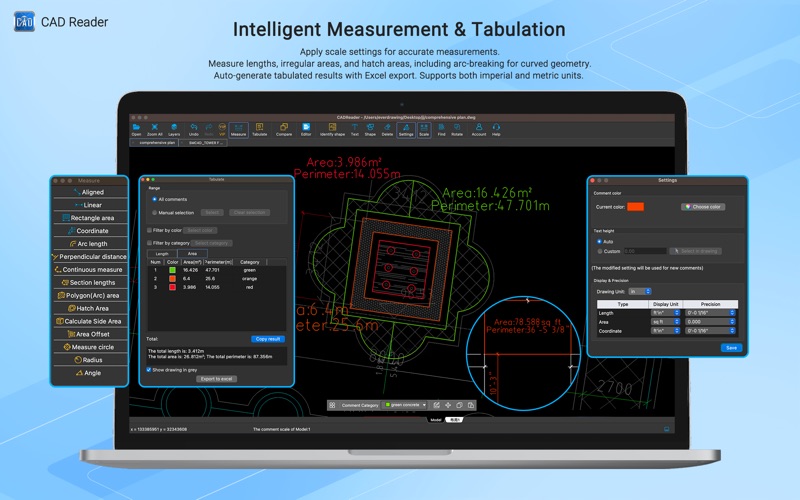Open the Layers tool

pos(174,129)
